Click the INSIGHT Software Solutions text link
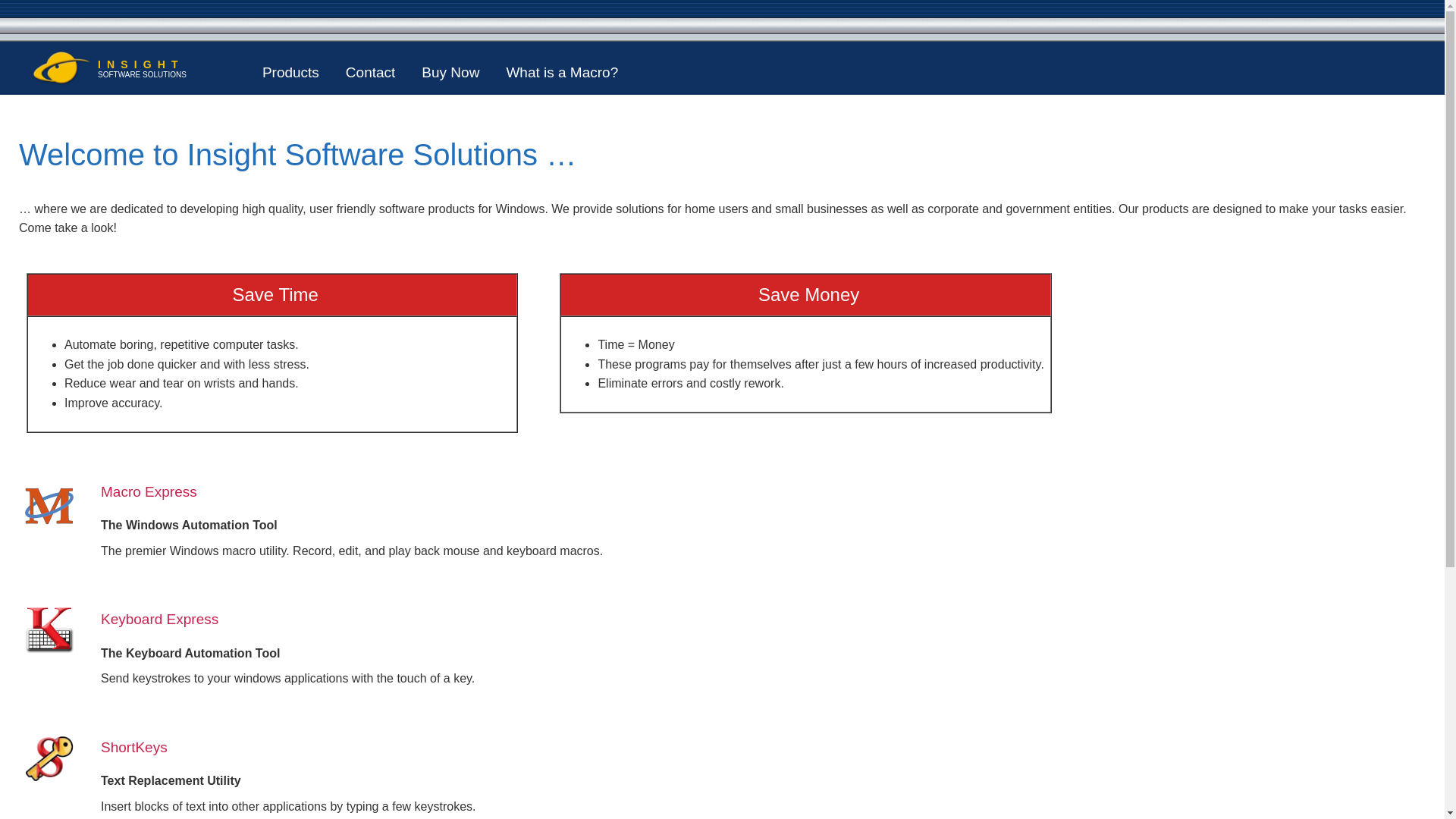 142,69
